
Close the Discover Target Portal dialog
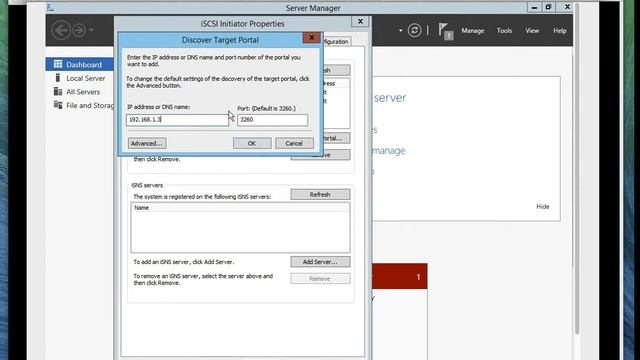point(311,38)
